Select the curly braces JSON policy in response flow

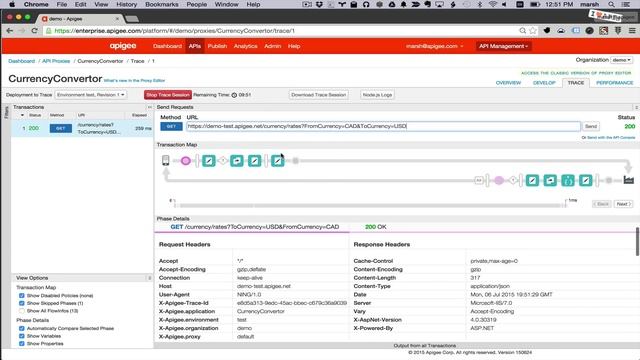tap(568, 180)
